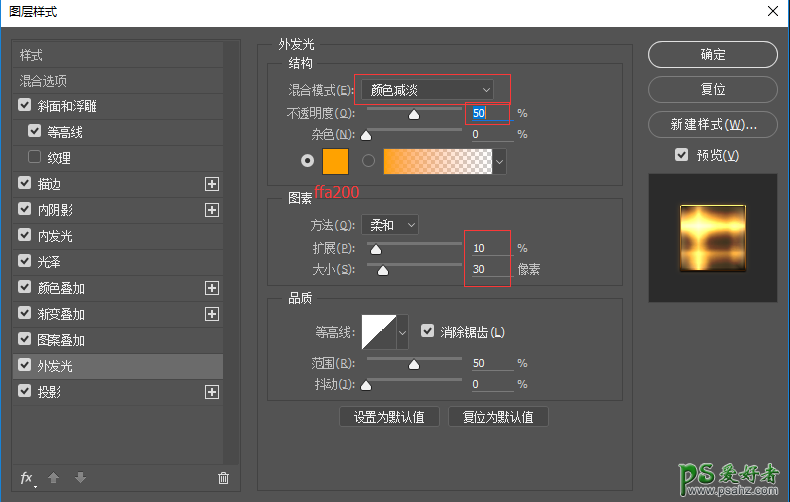Move effect up with the up arrow
The width and height of the screenshot is (790, 502).
coord(53,478)
